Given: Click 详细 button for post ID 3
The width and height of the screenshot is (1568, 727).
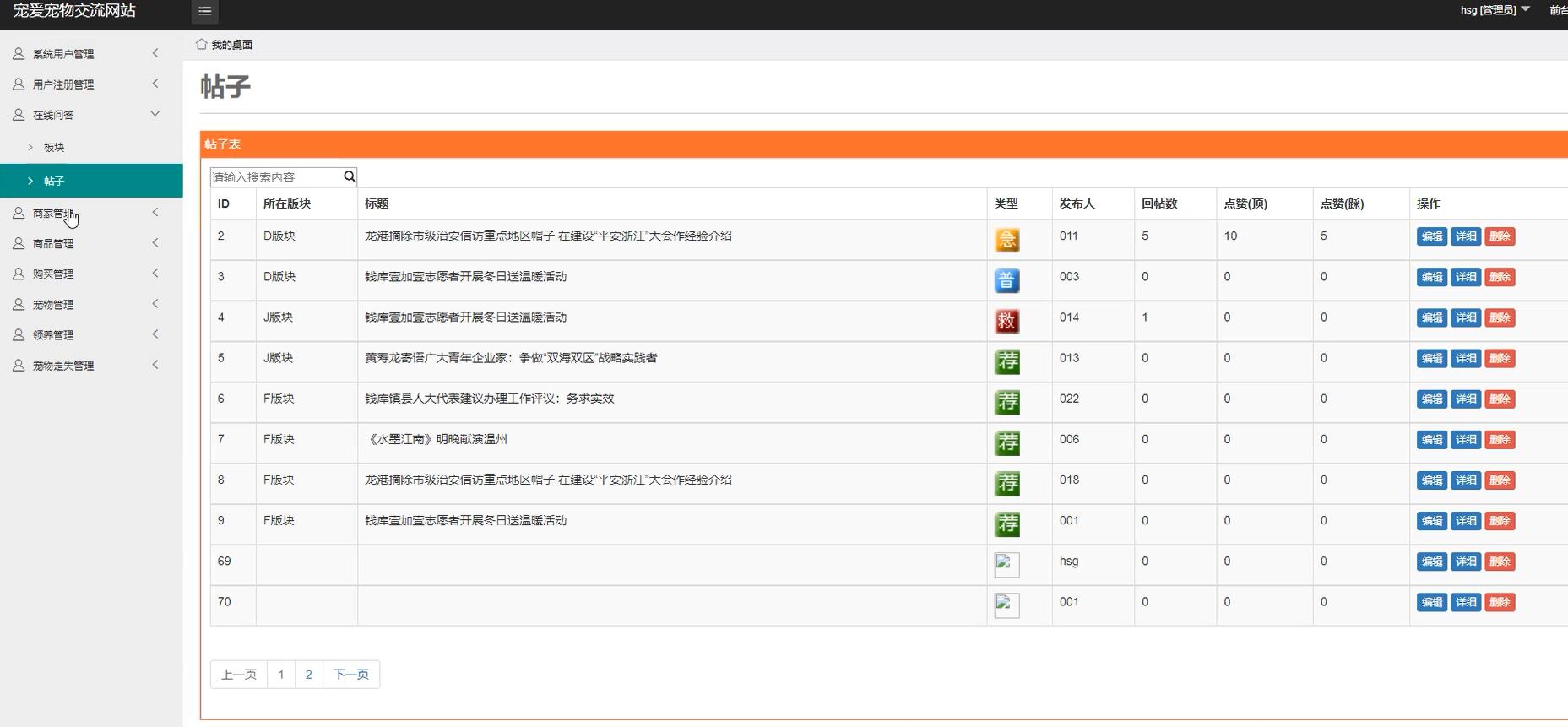Looking at the screenshot, I should pos(1466,277).
